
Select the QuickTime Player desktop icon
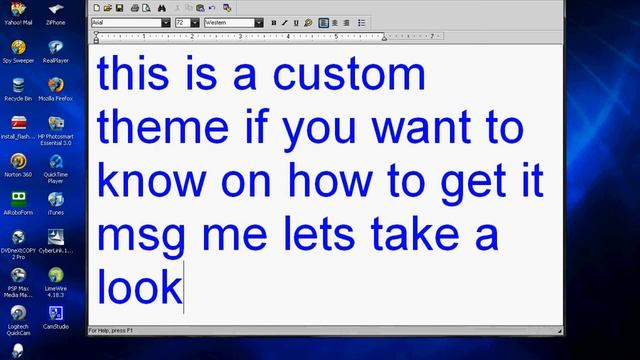point(56,169)
